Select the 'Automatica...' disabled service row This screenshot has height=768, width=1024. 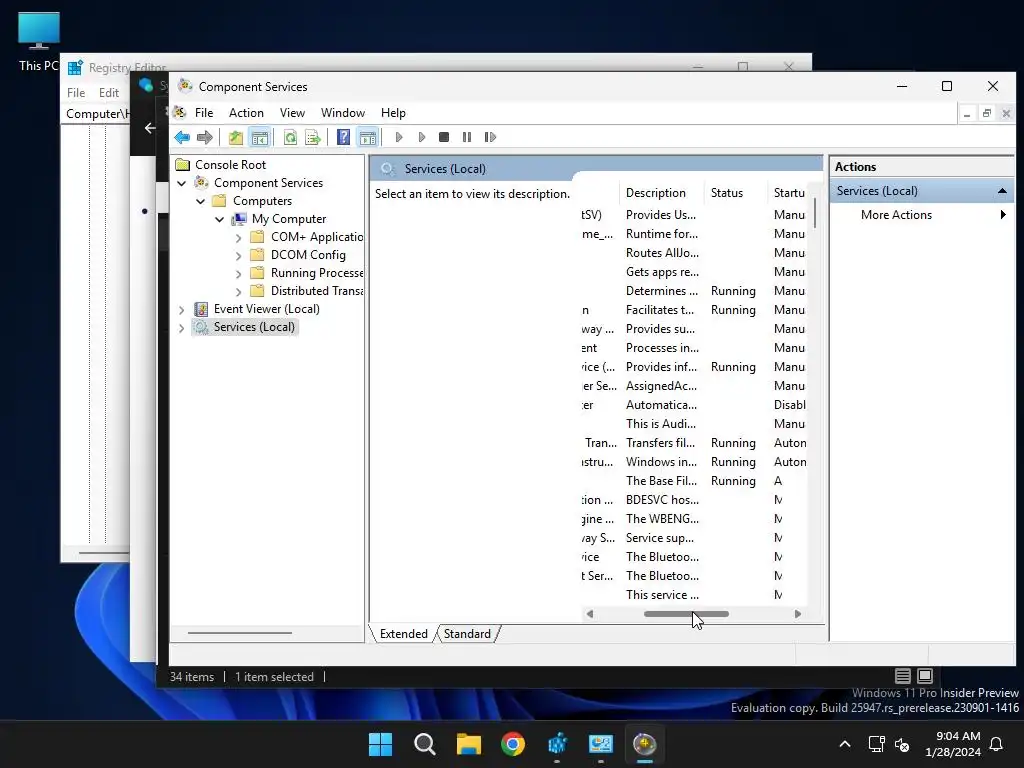[x=694, y=406]
